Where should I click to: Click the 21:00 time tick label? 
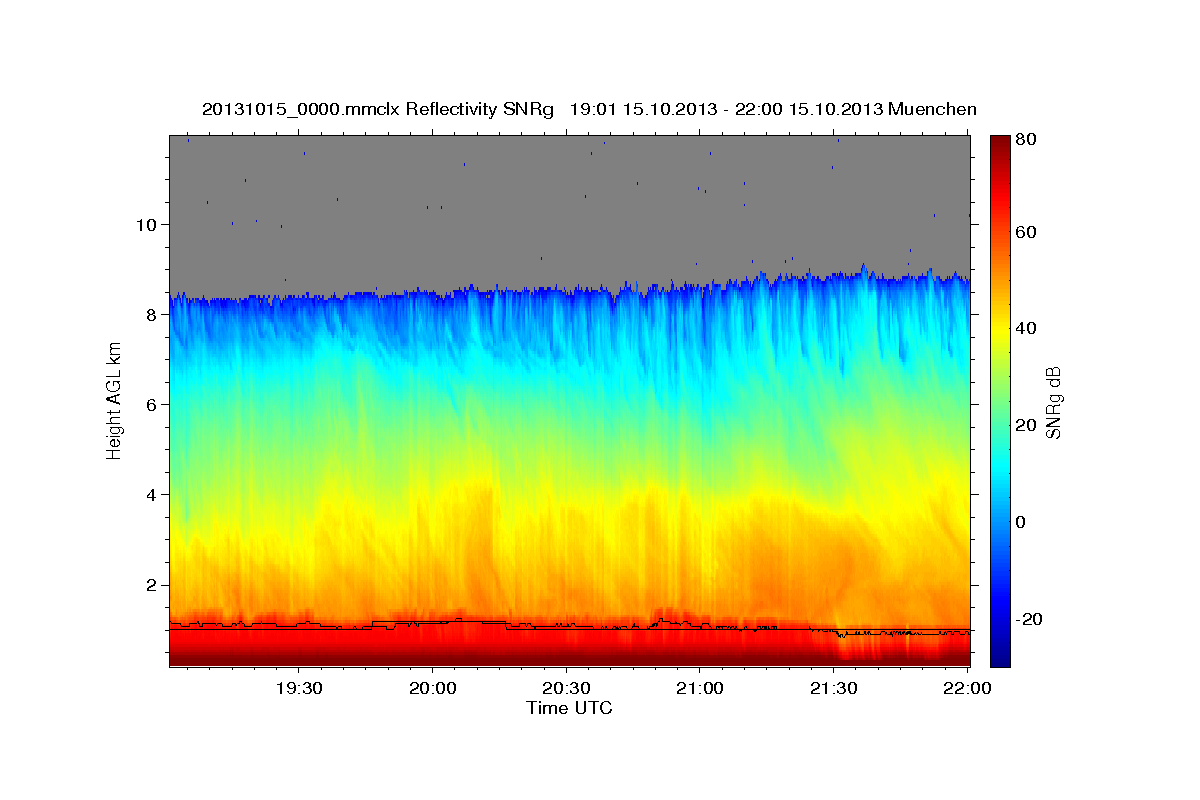click(699, 689)
